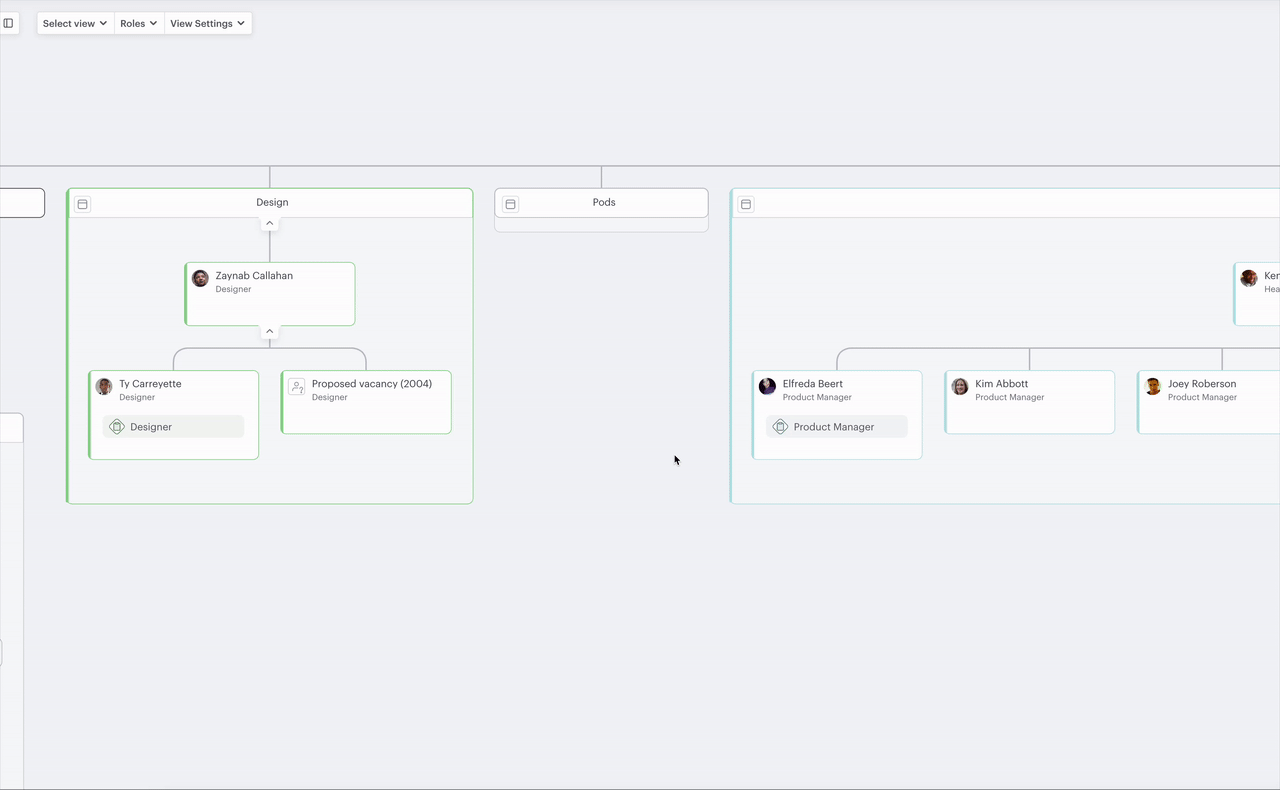Collapse Zaynab Callahan's direct reports
Image resolution: width=1280 pixels, height=790 pixels.
point(269,330)
